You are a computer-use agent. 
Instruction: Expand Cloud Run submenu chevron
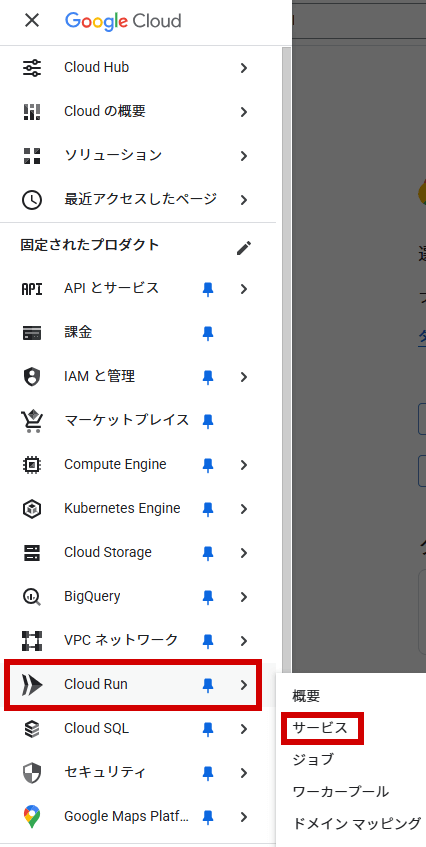pyautogui.click(x=244, y=685)
